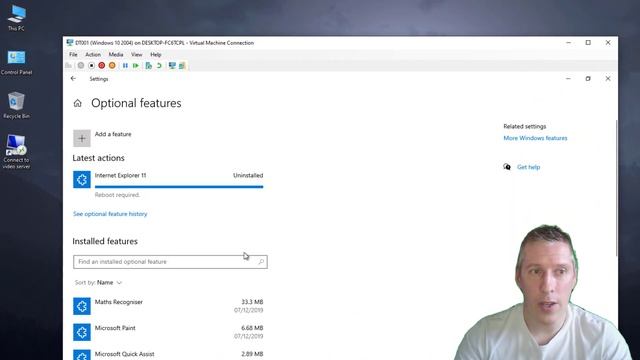Open the Recycle Bin desktop icon
The image size is (640, 360).
click(16, 105)
